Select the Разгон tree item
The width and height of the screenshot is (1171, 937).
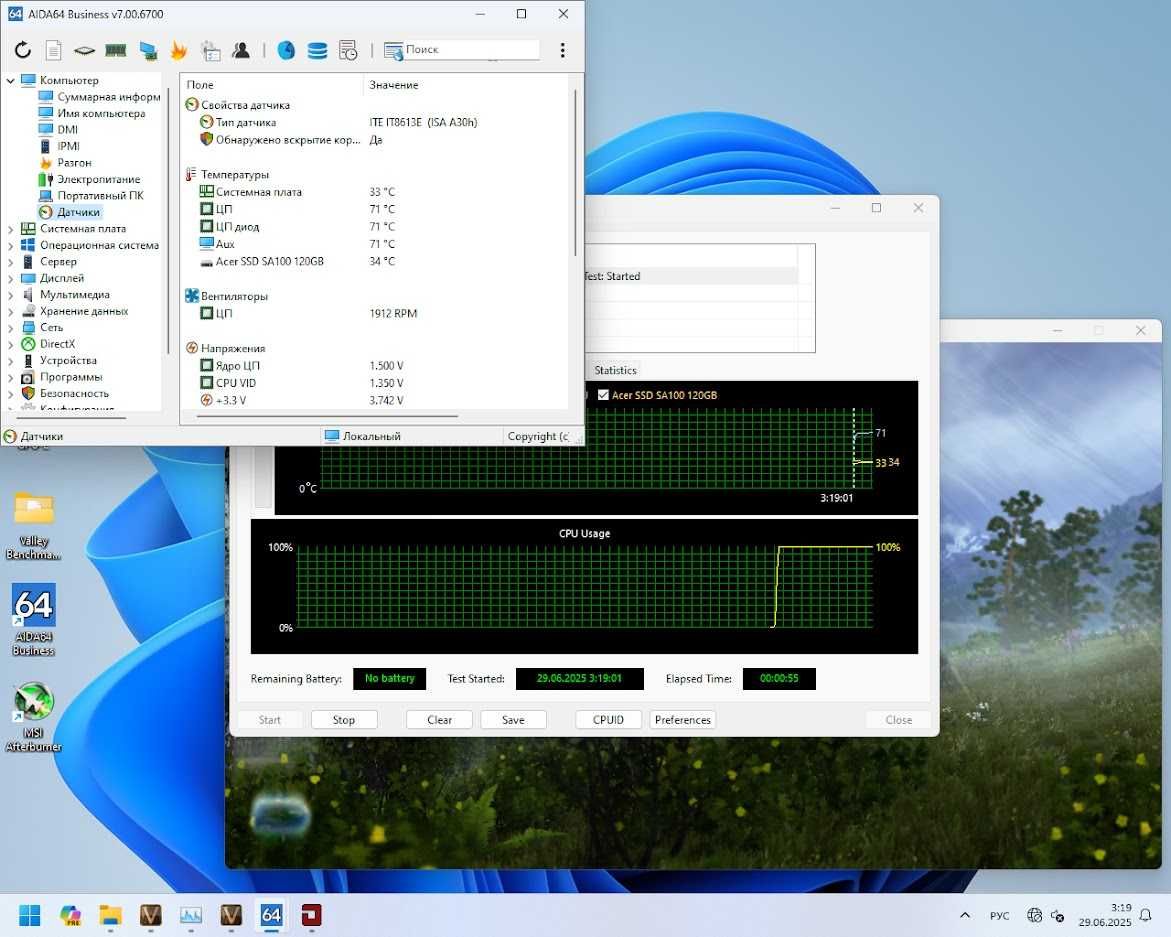74,162
